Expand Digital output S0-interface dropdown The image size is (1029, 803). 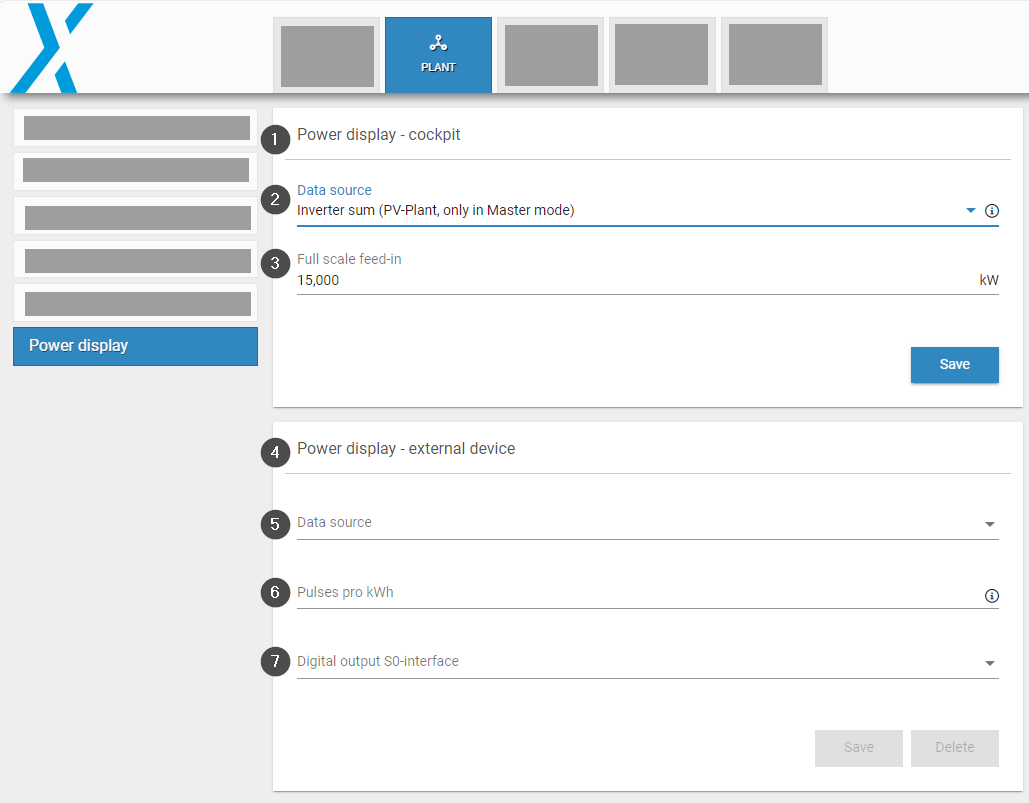pyautogui.click(x=989, y=663)
